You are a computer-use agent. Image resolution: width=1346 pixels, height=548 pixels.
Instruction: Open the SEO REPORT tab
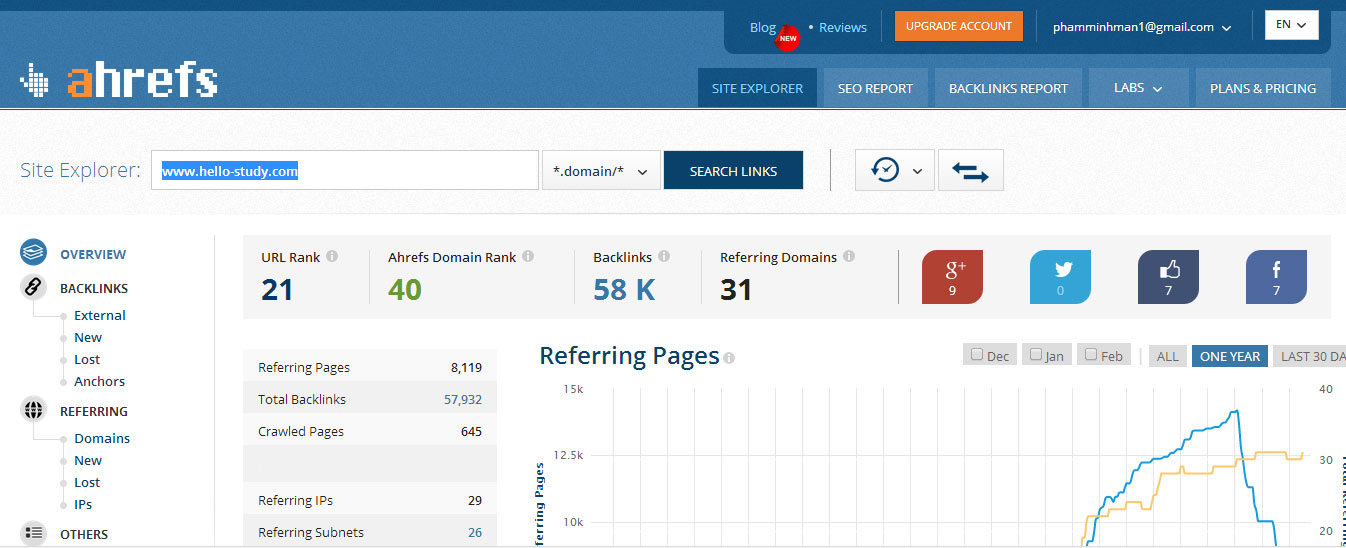tap(875, 88)
